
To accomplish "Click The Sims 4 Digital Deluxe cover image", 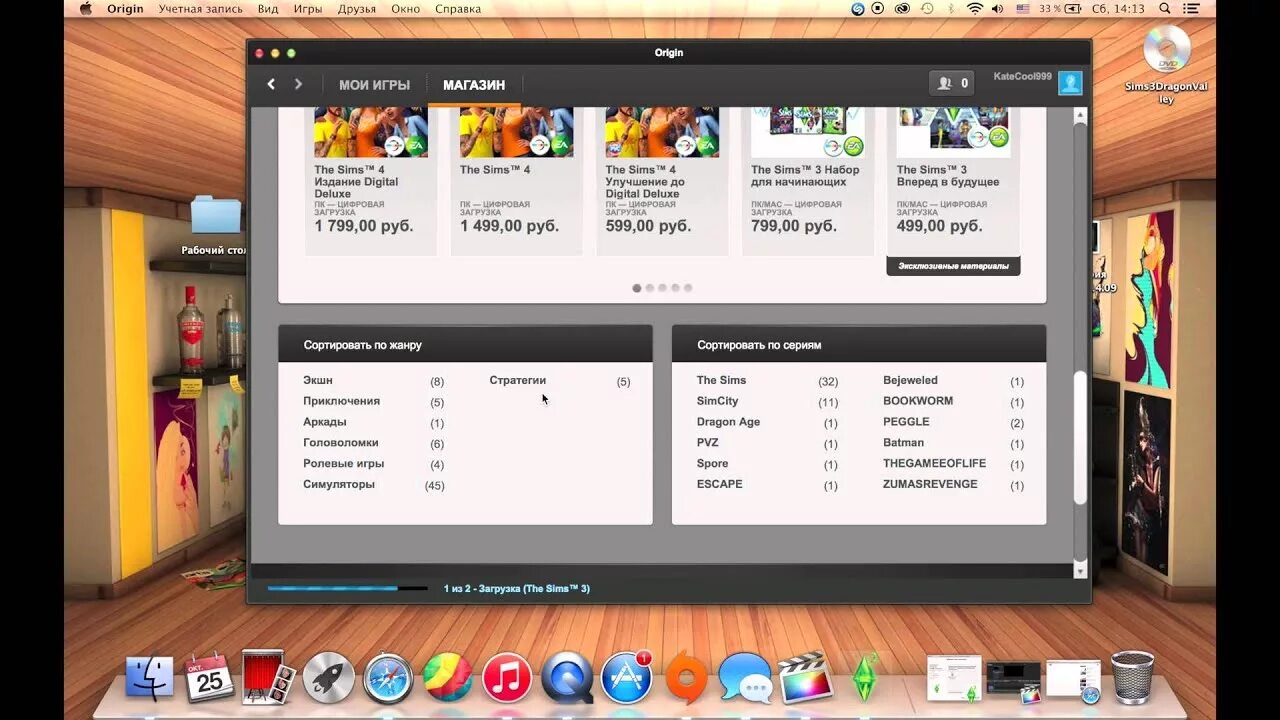I will click(x=371, y=132).
